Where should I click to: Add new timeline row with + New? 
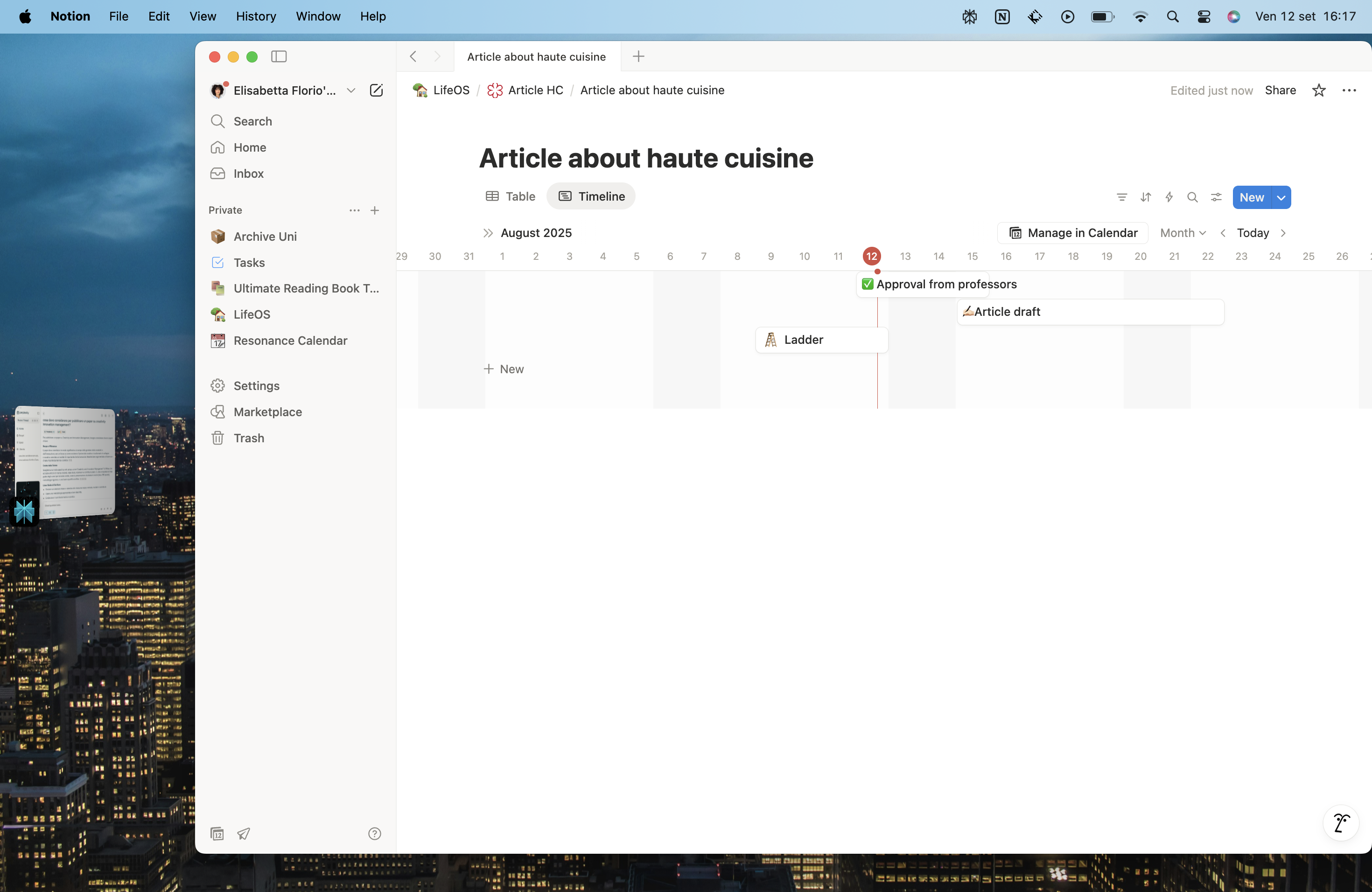[504, 369]
